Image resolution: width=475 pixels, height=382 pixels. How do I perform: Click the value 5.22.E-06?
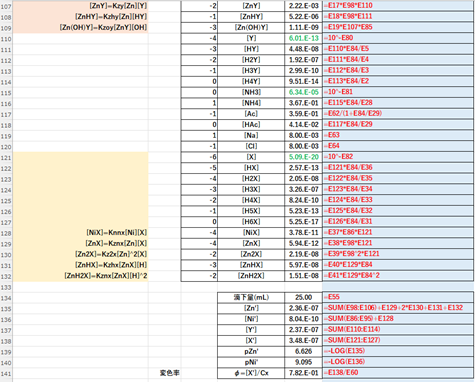pyautogui.click(x=303, y=17)
